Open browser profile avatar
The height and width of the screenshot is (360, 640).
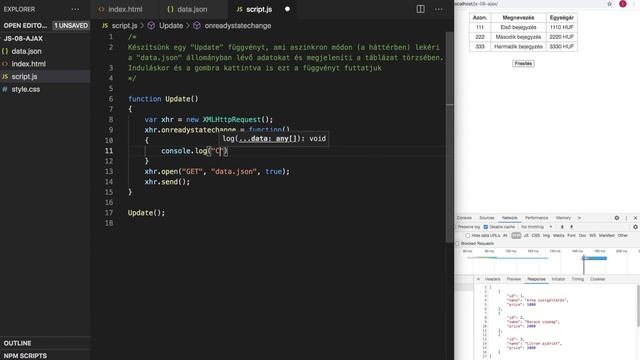click(x=623, y=4)
